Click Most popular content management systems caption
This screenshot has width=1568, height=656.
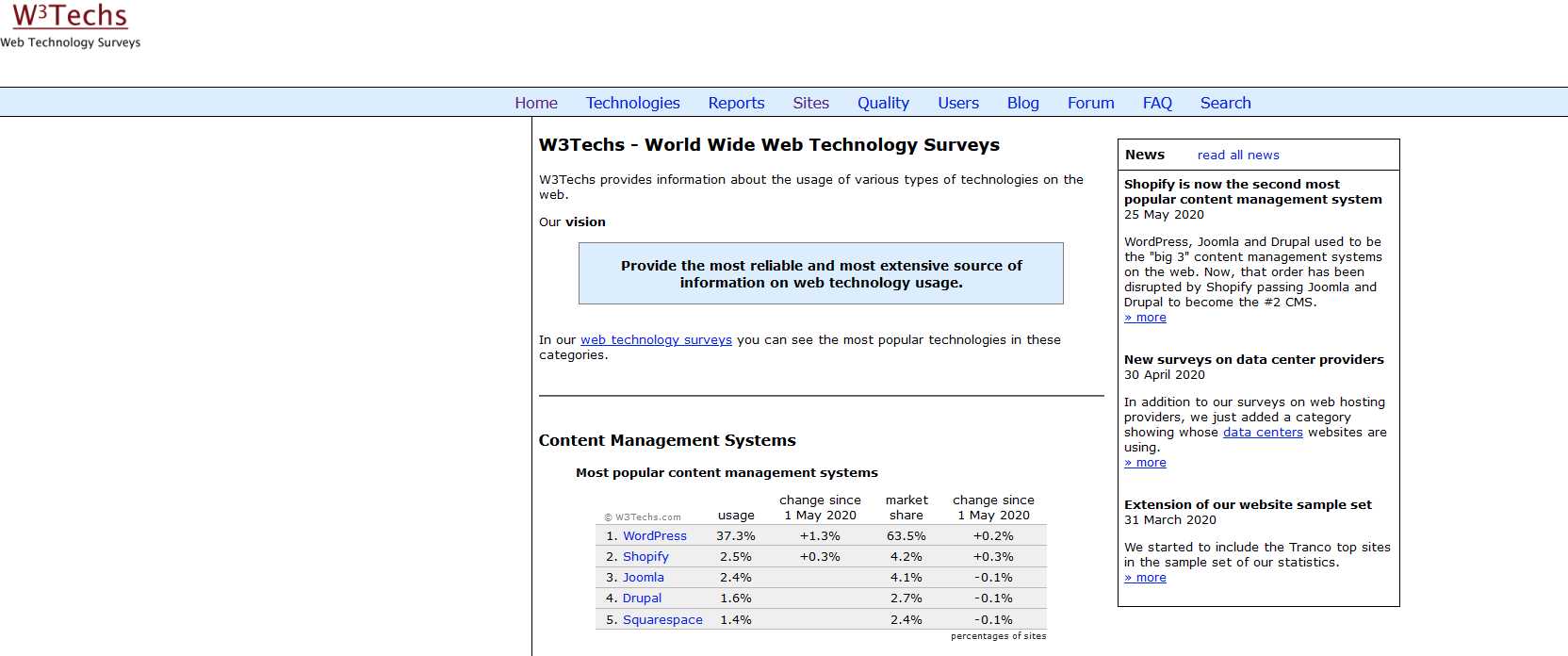point(727,472)
